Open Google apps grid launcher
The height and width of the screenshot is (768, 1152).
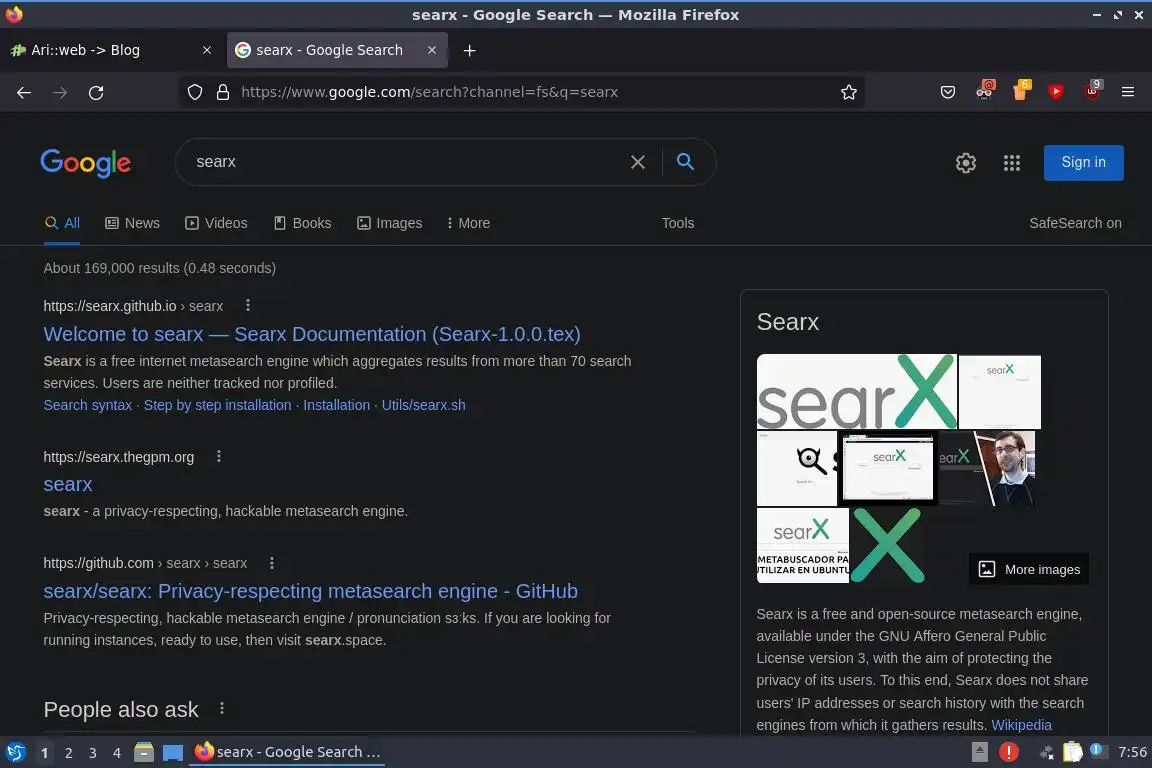tap(1012, 162)
